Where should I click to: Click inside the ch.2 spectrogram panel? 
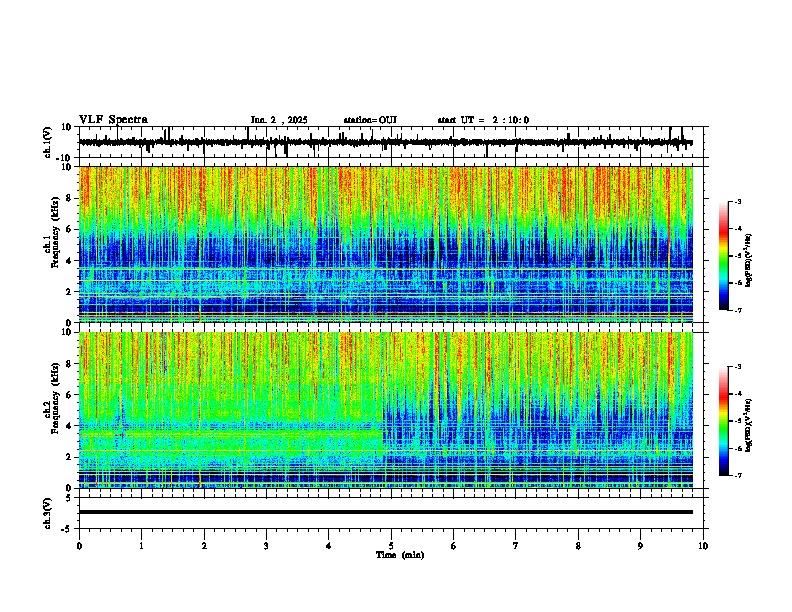point(386,410)
